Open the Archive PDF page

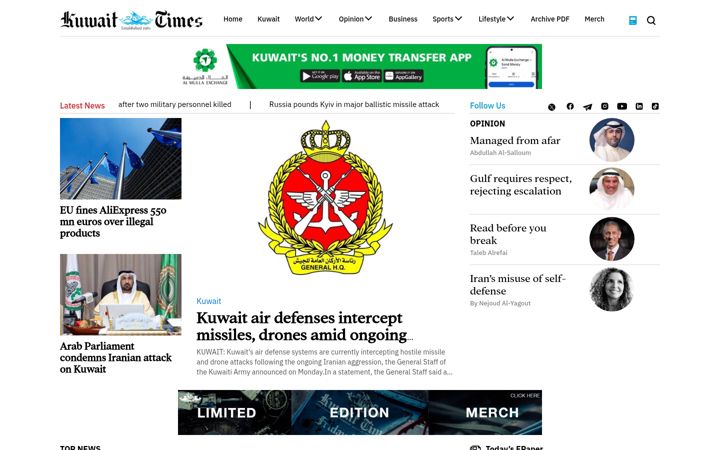tap(550, 19)
